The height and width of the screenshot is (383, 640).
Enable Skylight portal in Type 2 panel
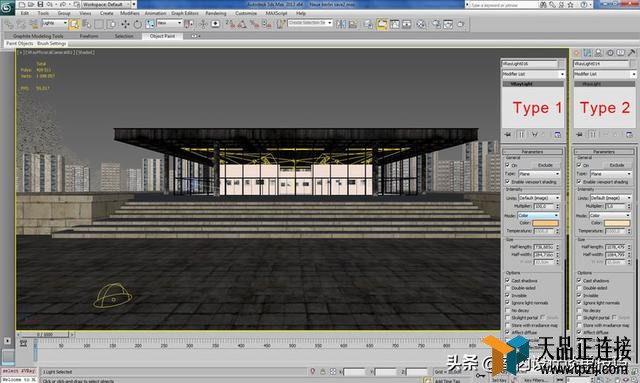579,318
